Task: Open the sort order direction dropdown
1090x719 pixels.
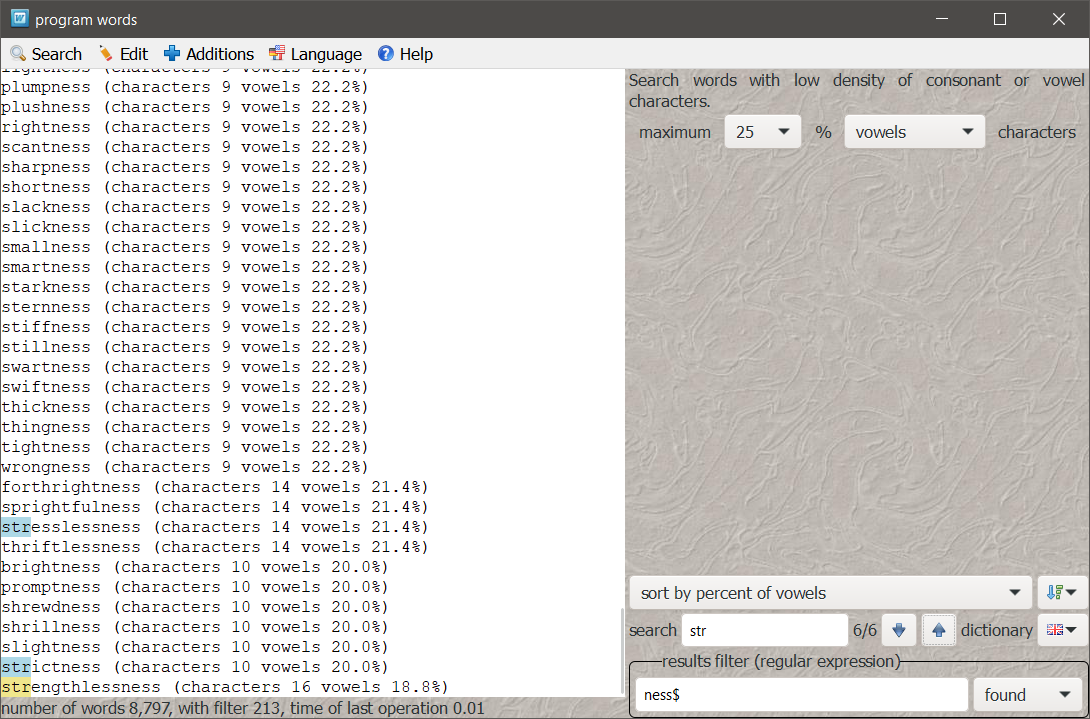Action: [1061, 593]
